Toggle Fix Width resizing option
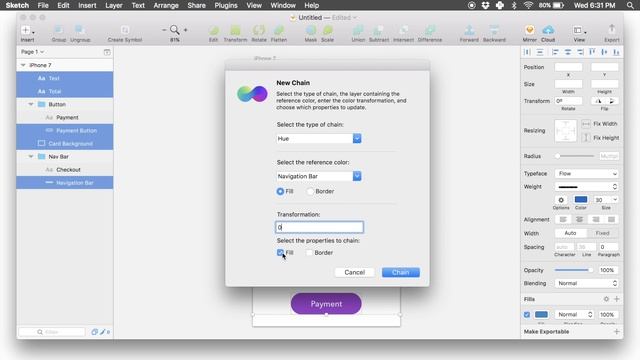Image resolution: width=640 pixels, height=360 pixels. click(x=586, y=124)
